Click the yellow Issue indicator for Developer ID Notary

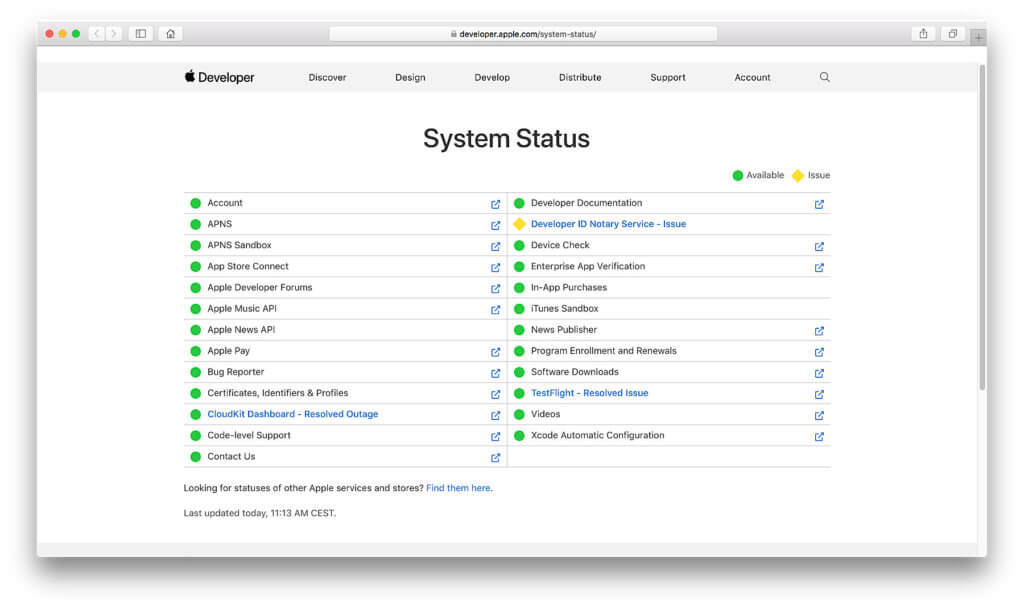[x=519, y=224]
